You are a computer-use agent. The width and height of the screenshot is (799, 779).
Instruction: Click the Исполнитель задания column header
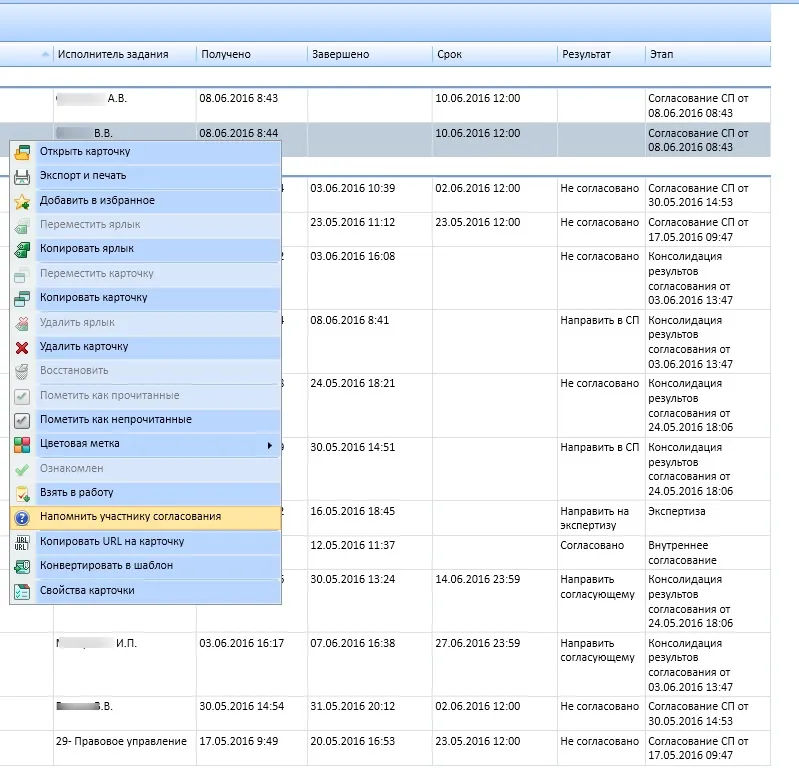(113, 54)
